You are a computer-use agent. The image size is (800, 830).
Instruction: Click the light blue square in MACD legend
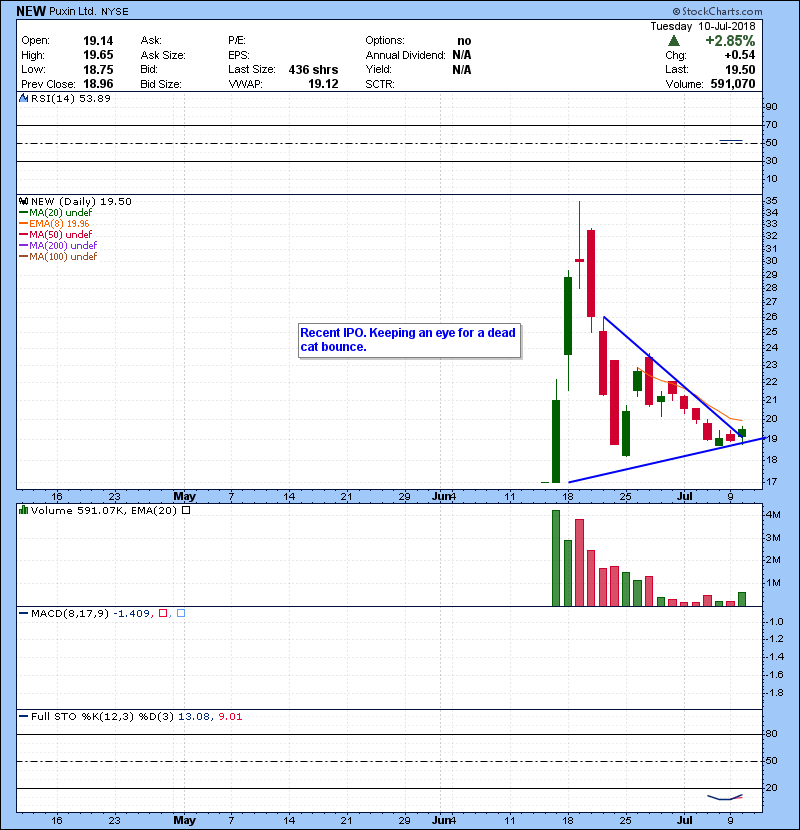click(180, 613)
